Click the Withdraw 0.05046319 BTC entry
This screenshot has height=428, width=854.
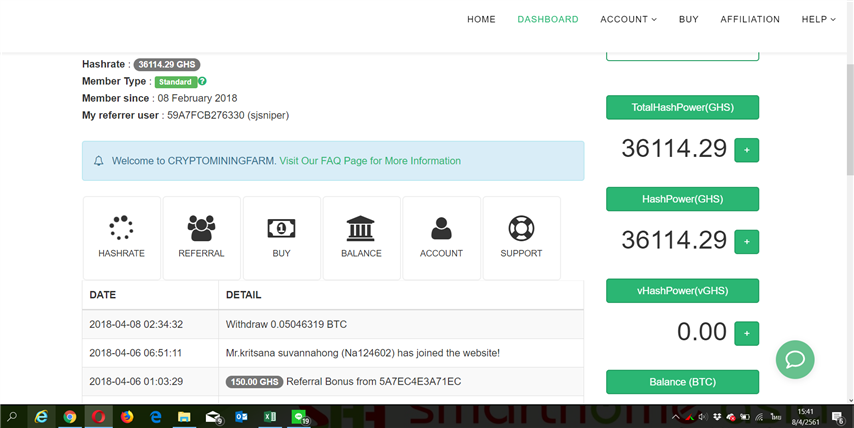[x=286, y=324]
